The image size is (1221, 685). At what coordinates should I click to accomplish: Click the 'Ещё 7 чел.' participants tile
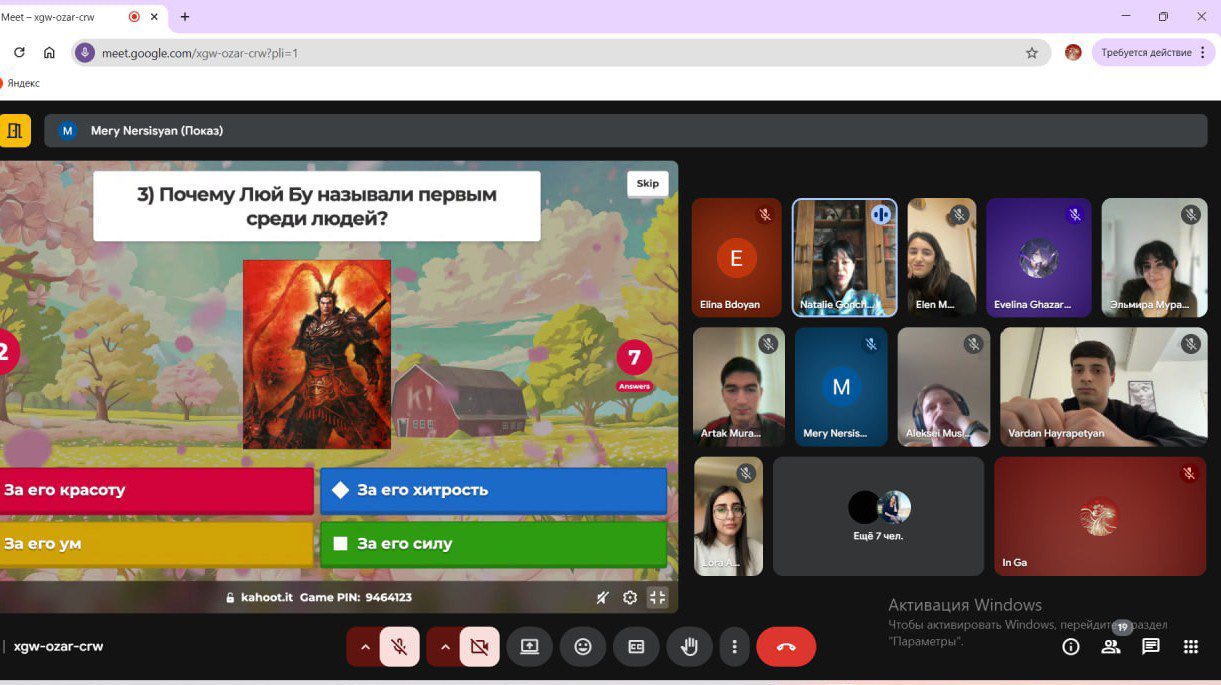coord(878,516)
